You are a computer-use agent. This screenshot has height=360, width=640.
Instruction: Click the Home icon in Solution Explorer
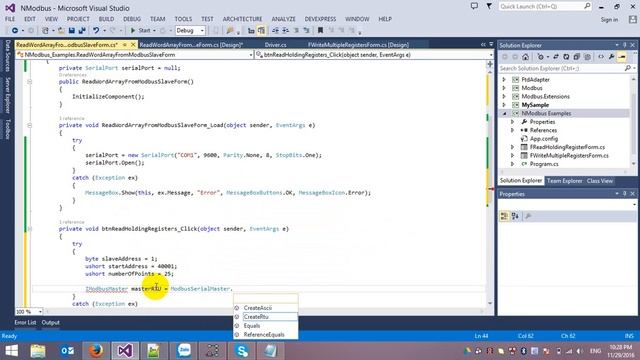pyautogui.click(x=525, y=57)
